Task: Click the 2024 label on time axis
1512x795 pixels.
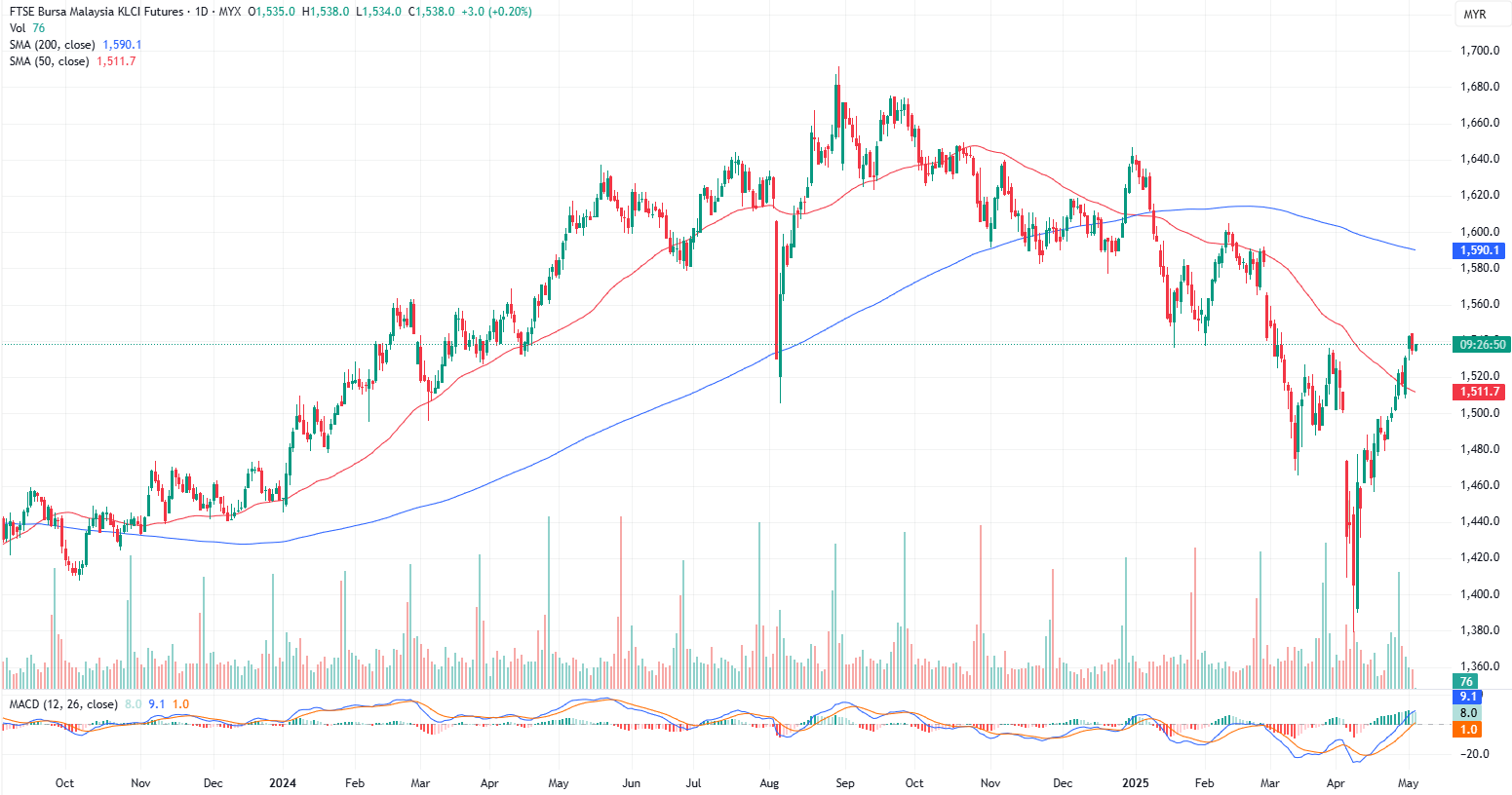Action: click(x=283, y=783)
